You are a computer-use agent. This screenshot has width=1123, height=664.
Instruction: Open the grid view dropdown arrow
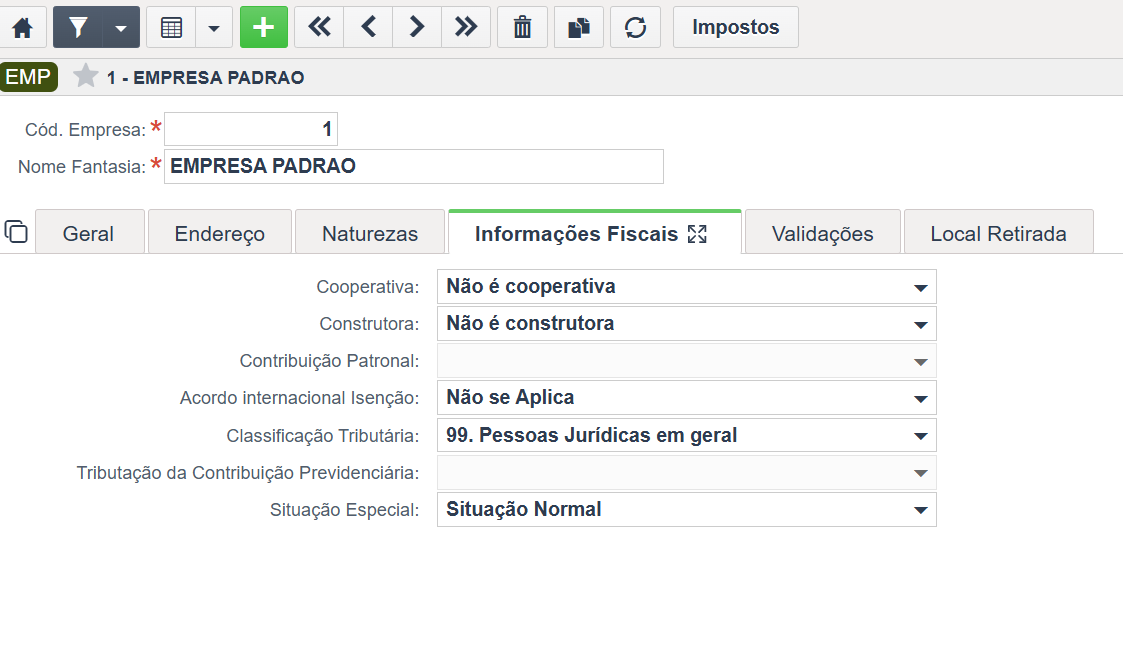(x=214, y=27)
